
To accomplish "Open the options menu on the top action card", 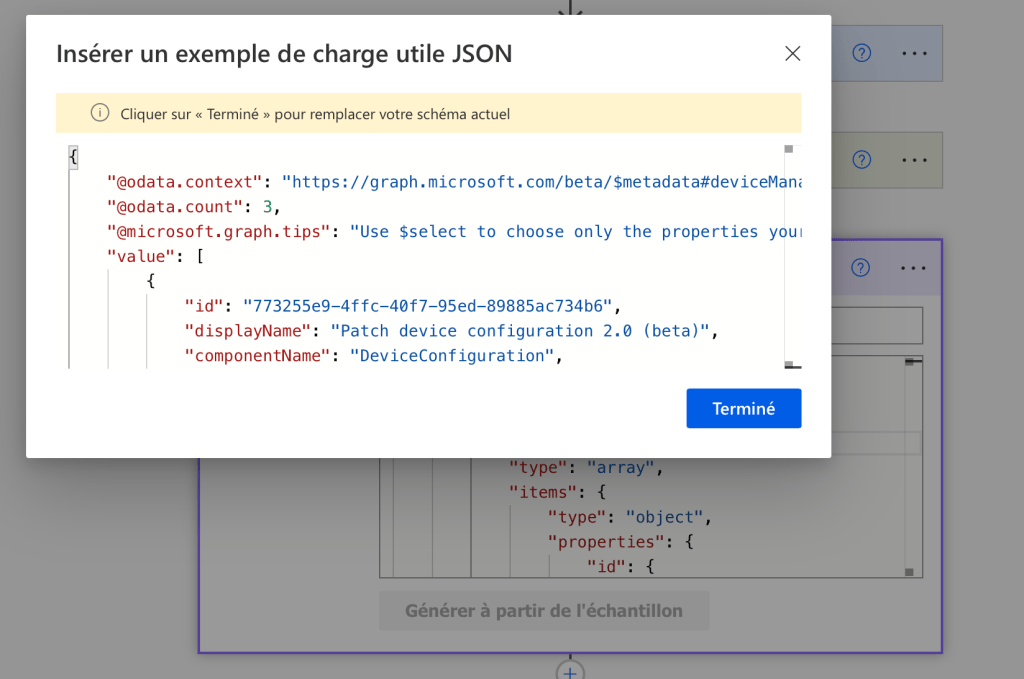I will click(913, 53).
